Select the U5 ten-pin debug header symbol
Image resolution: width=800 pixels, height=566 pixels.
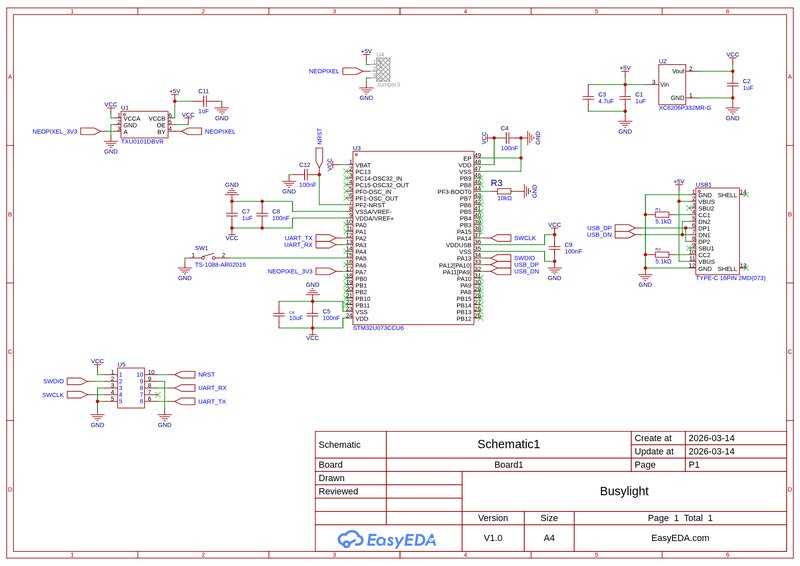tap(131, 388)
